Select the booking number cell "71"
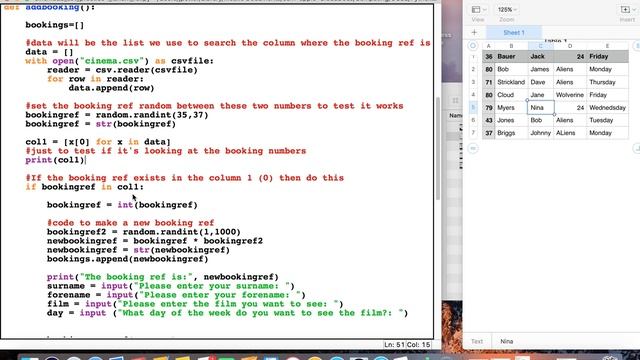The height and width of the screenshot is (360, 640). point(489,82)
